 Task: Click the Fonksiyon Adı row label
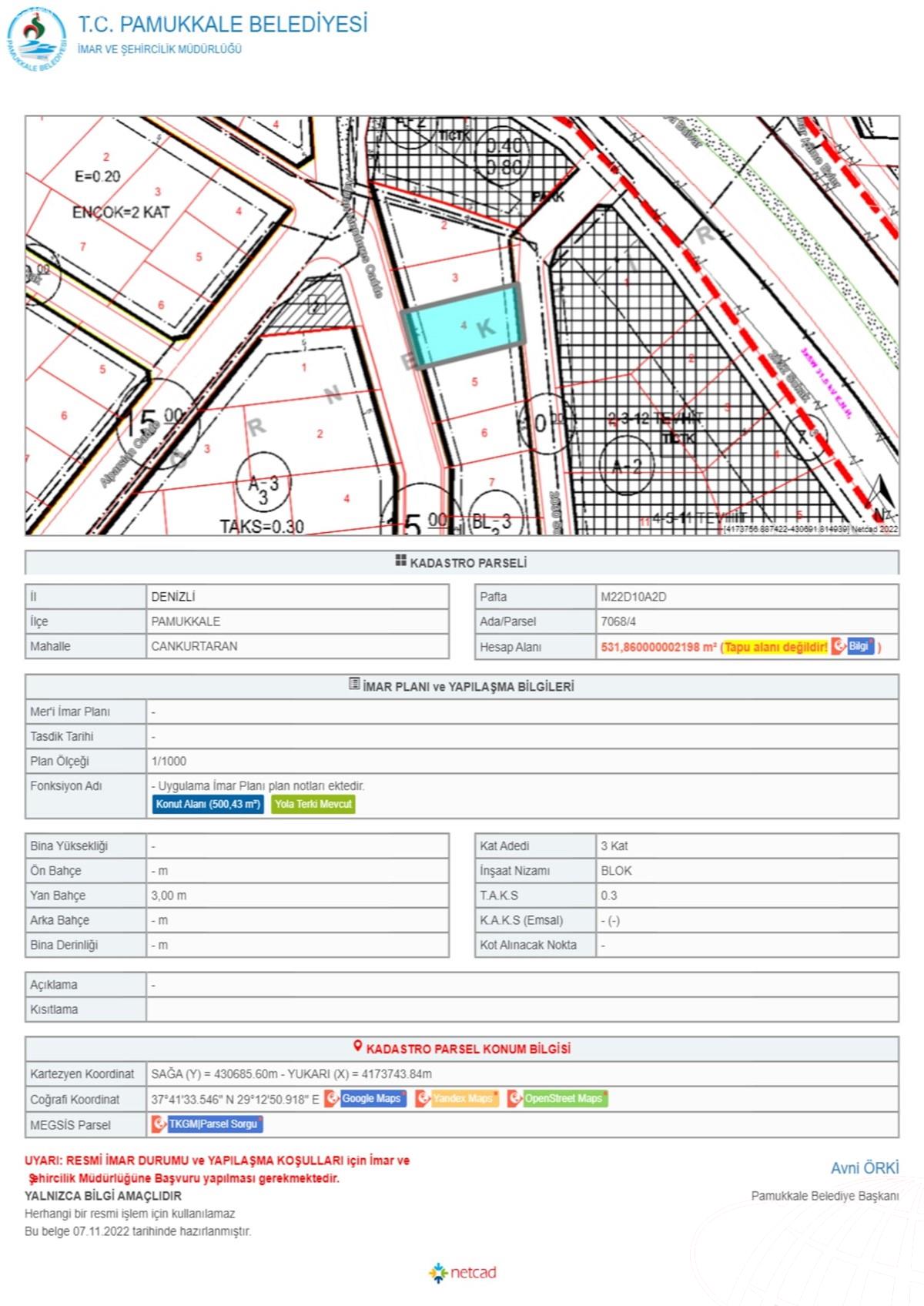pyautogui.click(x=65, y=786)
